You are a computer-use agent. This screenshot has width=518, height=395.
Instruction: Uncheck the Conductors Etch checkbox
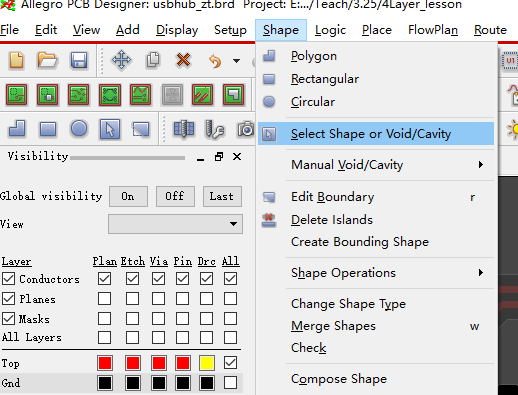132,279
